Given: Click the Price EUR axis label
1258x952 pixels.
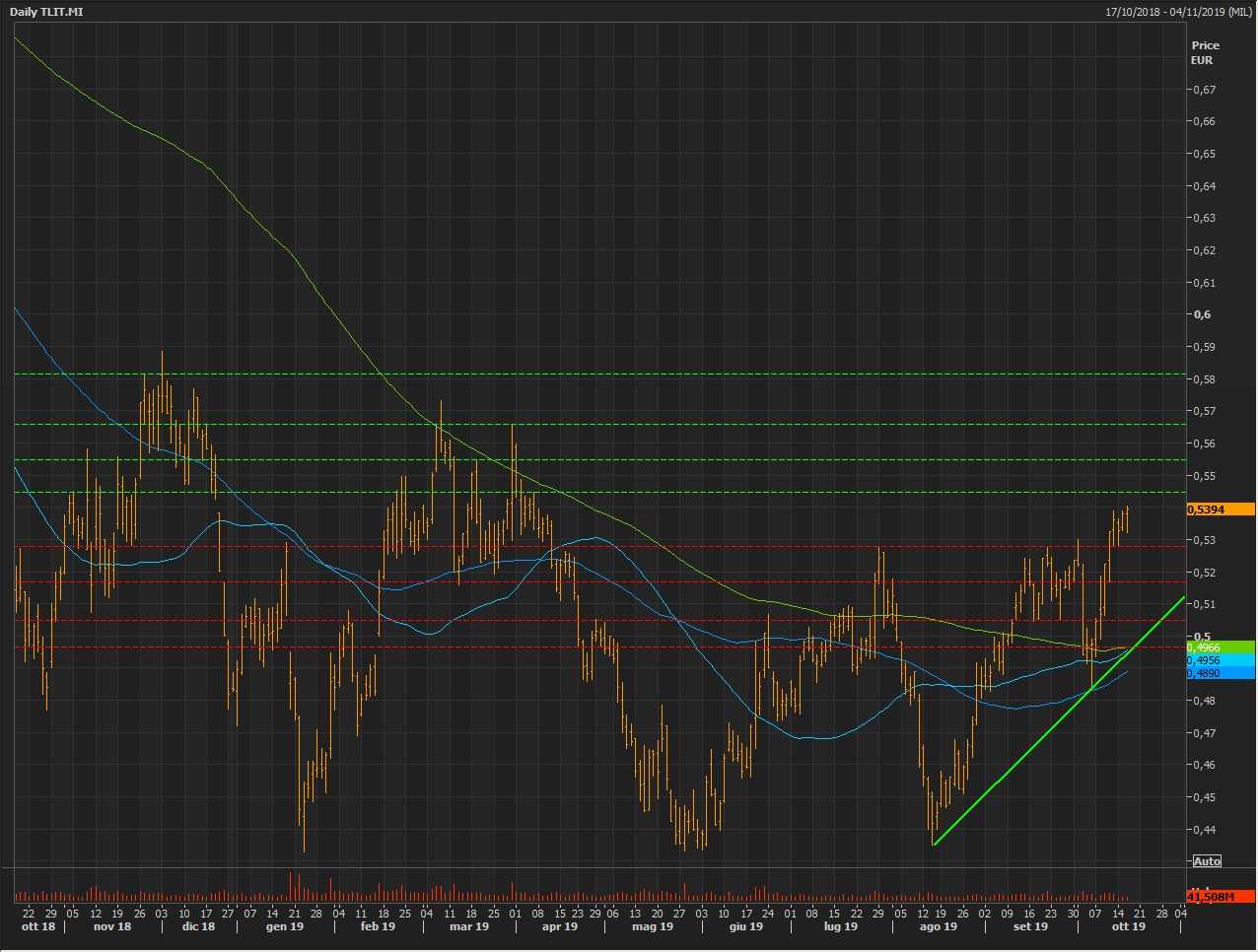Looking at the screenshot, I should (x=1205, y=52).
